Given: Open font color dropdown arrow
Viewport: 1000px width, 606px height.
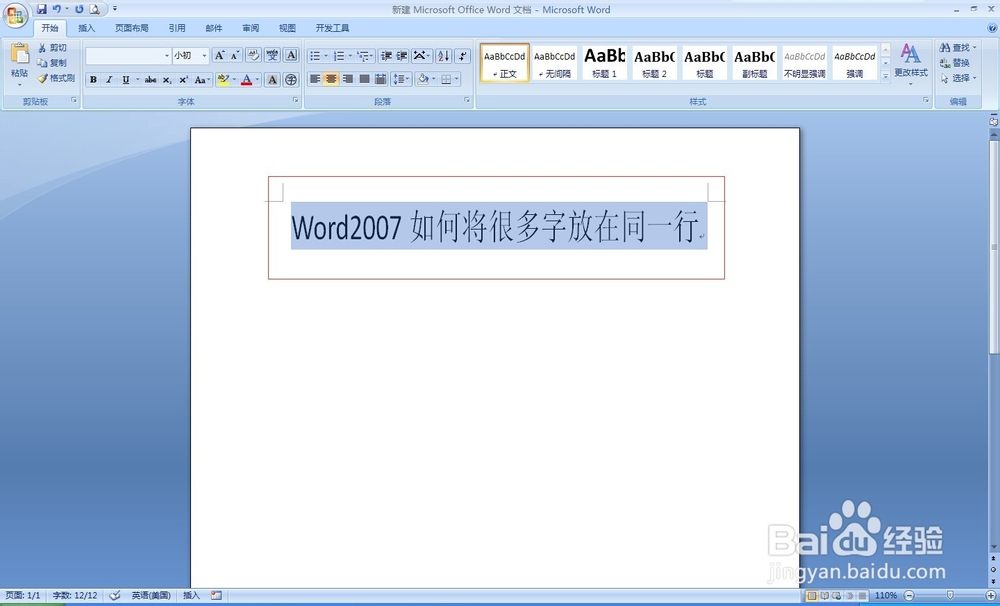Looking at the screenshot, I should pyautogui.click(x=258, y=80).
